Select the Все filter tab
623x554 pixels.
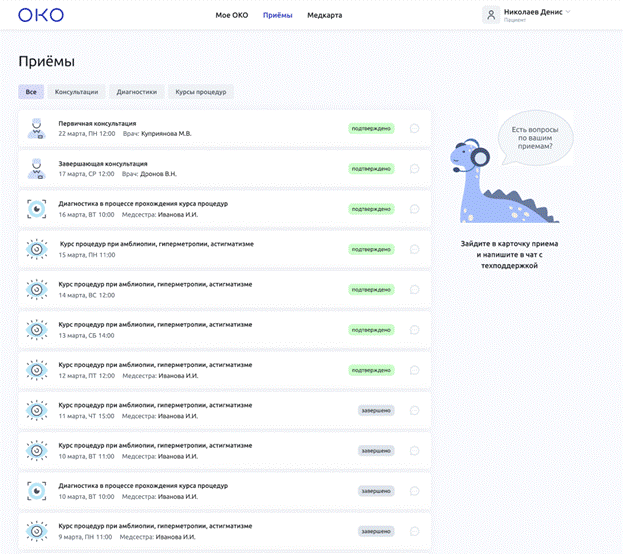click(x=31, y=92)
